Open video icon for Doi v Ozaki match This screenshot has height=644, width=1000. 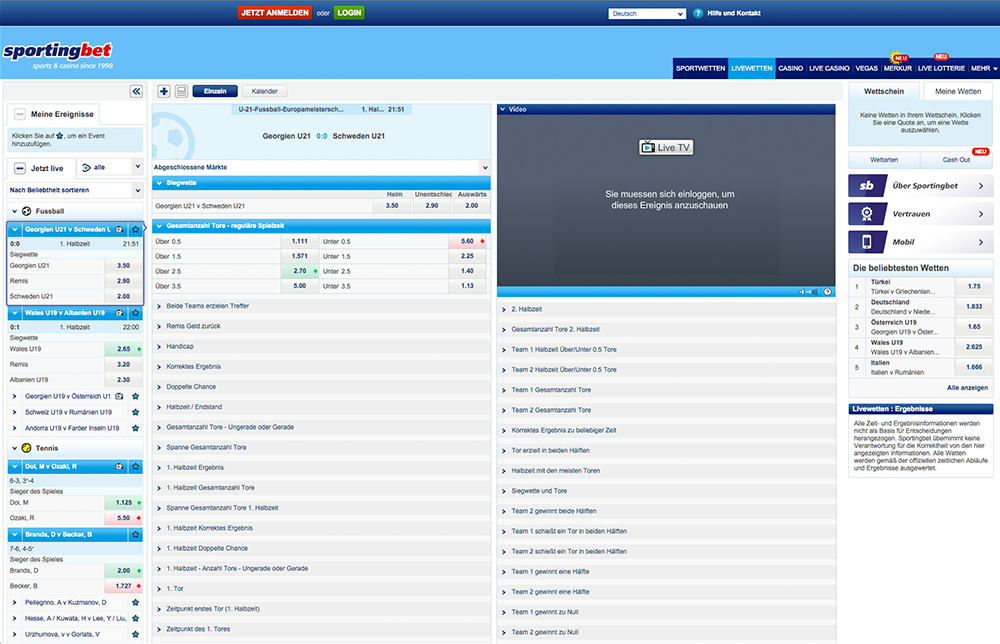click(119, 467)
